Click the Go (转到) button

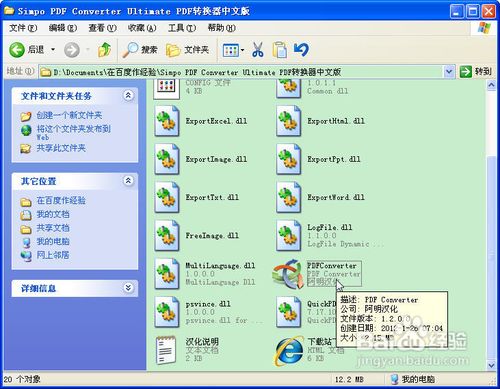click(x=476, y=71)
